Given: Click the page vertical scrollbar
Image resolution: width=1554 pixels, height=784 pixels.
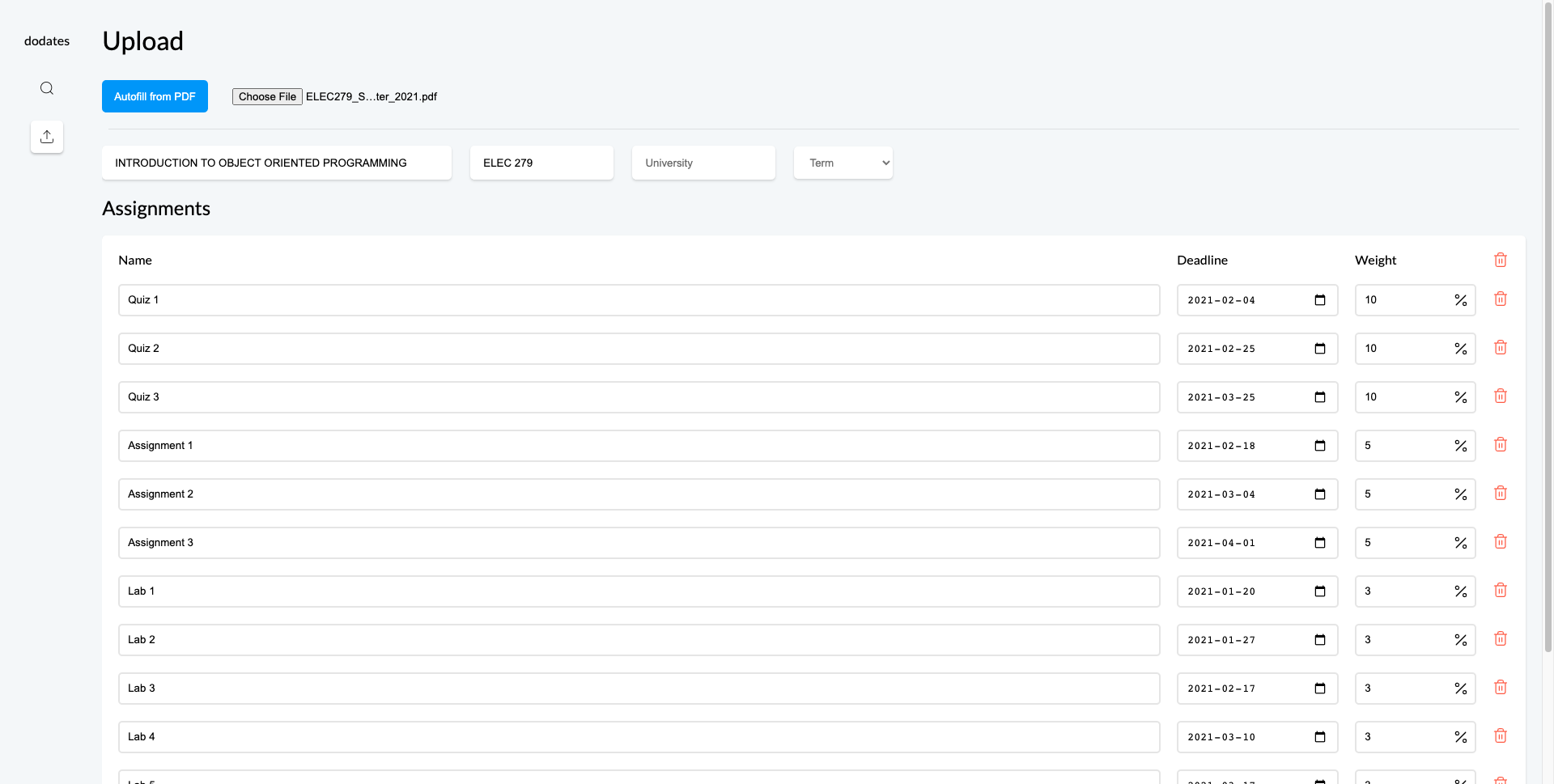Looking at the screenshot, I should (x=1548, y=326).
